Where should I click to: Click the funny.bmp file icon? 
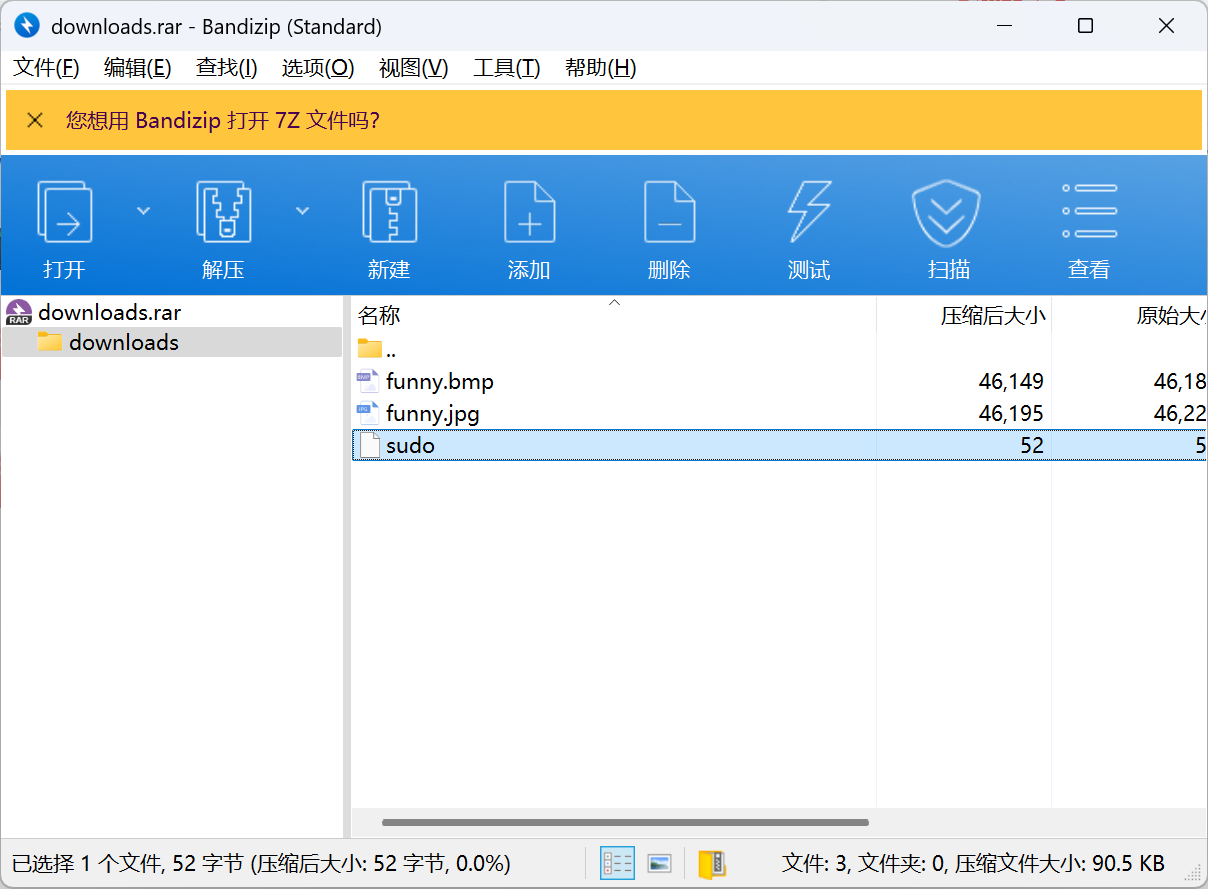(368, 381)
